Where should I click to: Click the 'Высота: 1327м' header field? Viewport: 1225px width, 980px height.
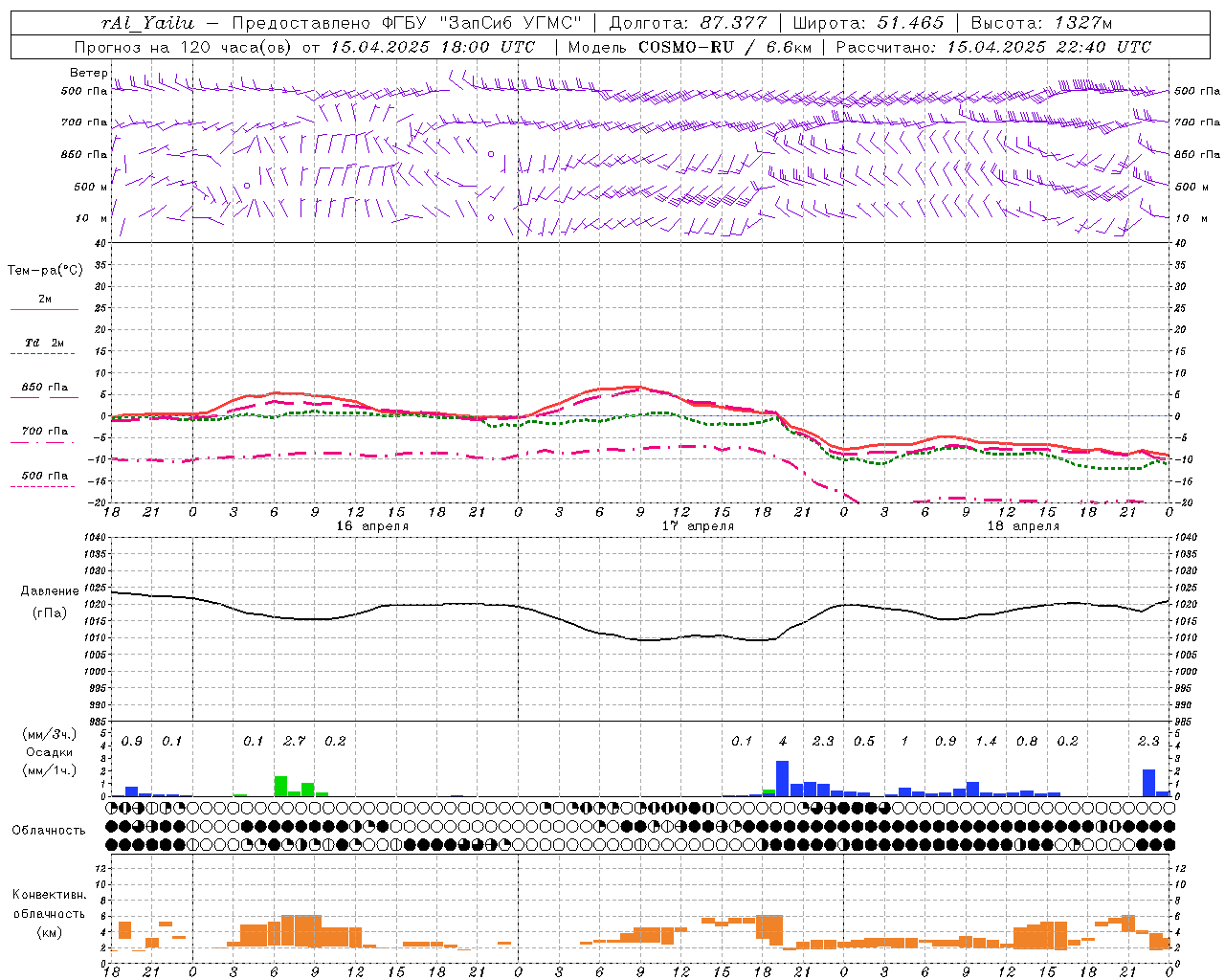(x=1042, y=23)
